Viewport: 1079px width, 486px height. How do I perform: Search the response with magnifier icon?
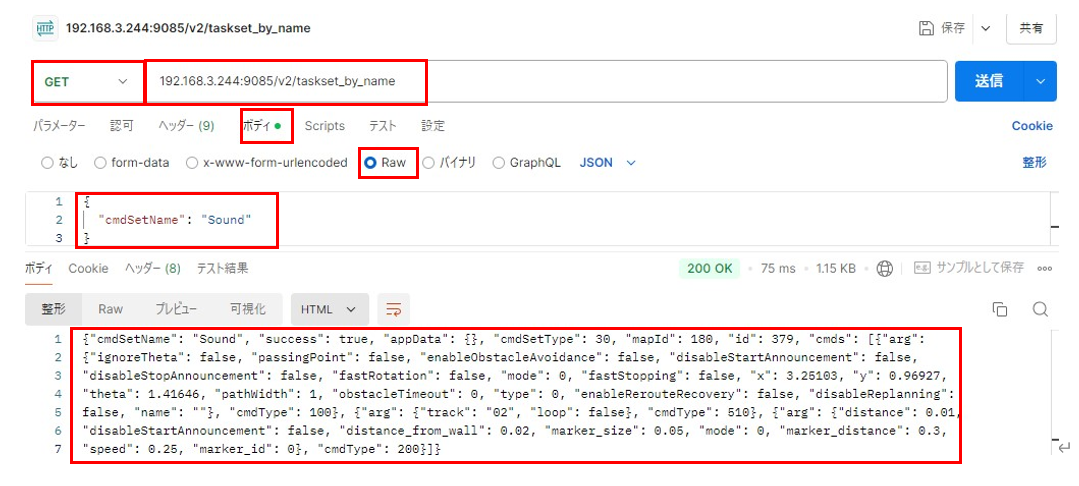point(1039,309)
